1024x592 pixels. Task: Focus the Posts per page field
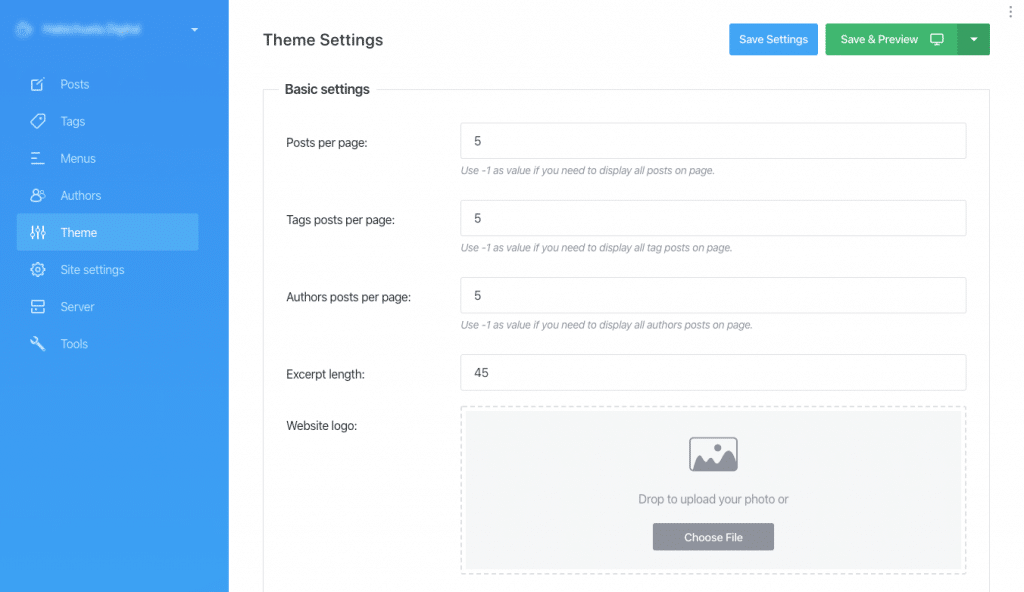[x=712, y=140]
